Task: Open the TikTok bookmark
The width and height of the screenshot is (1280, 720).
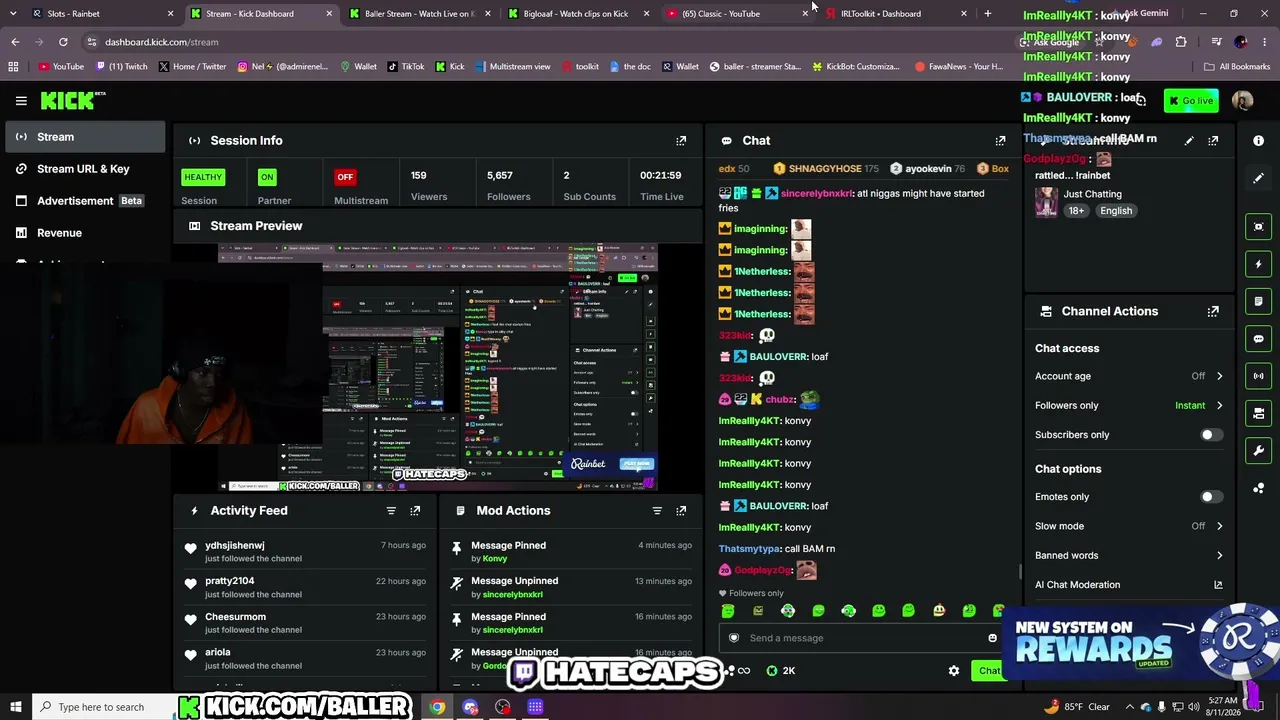Action: coord(404,67)
